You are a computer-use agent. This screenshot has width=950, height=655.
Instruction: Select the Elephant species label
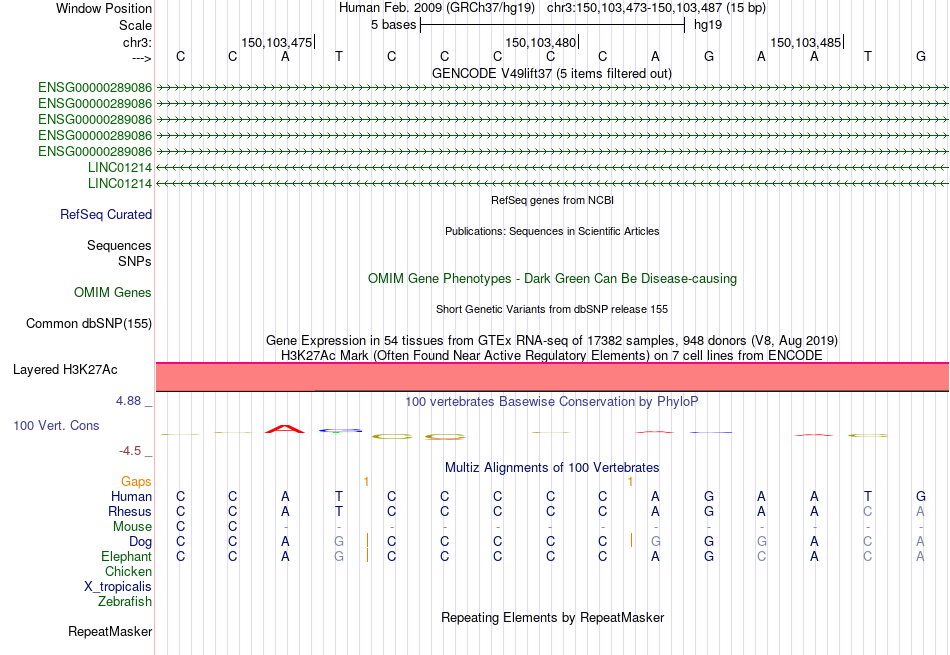[x=126, y=556]
